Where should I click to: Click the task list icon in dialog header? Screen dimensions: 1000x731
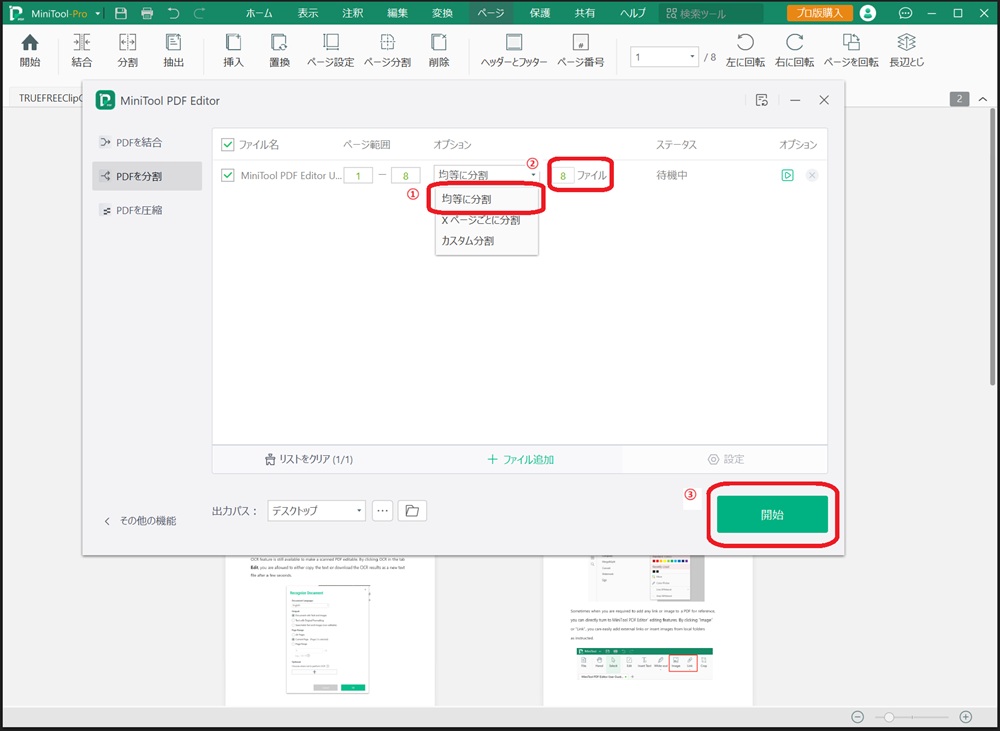pyautogui.click(x=761, y=100)
